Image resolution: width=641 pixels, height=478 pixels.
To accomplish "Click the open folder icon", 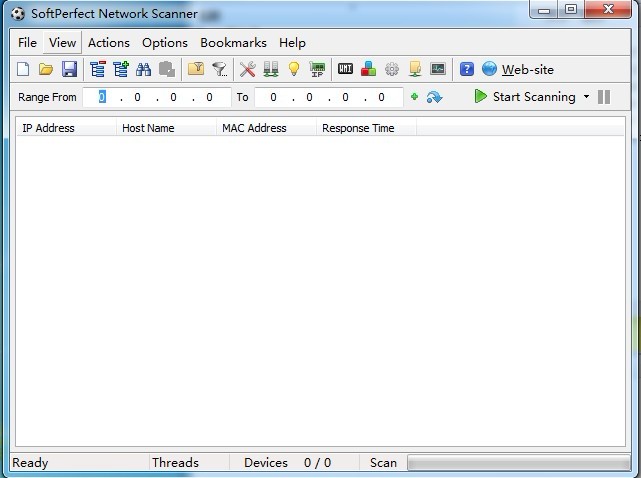I will 46,69.
